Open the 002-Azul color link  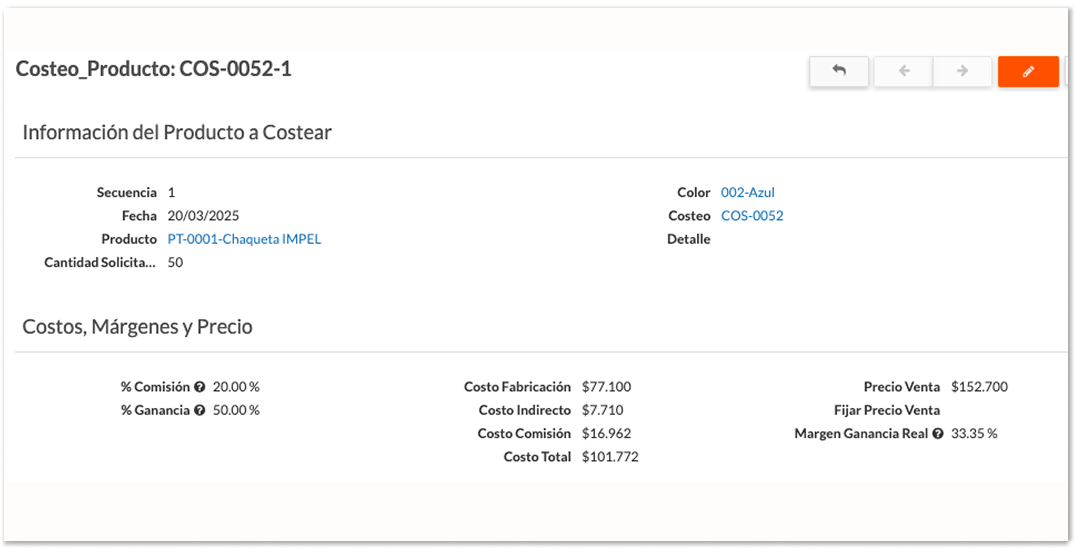point(747,192)
